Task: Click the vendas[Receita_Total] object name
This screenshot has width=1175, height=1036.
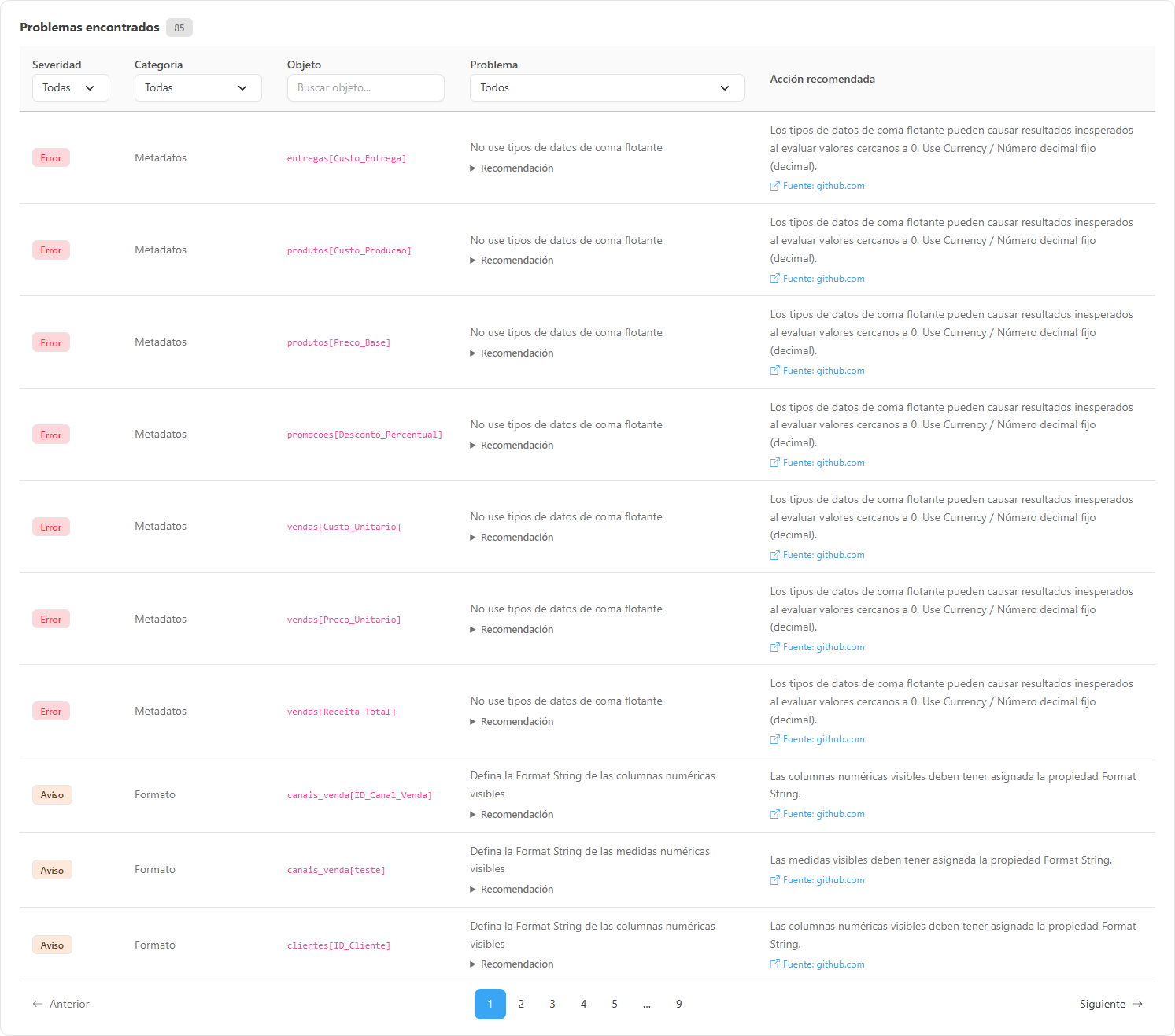Action: click(x=342, y=712)
